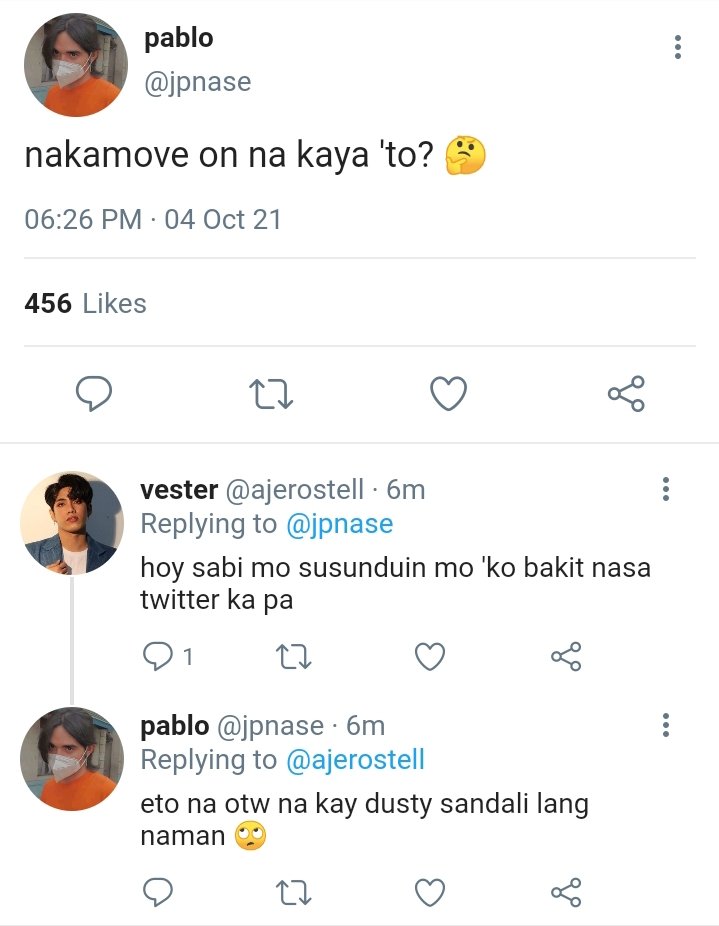Like the main tweet with heart icon
Viewport: 719px width, 926px height.
pos(448,393)
